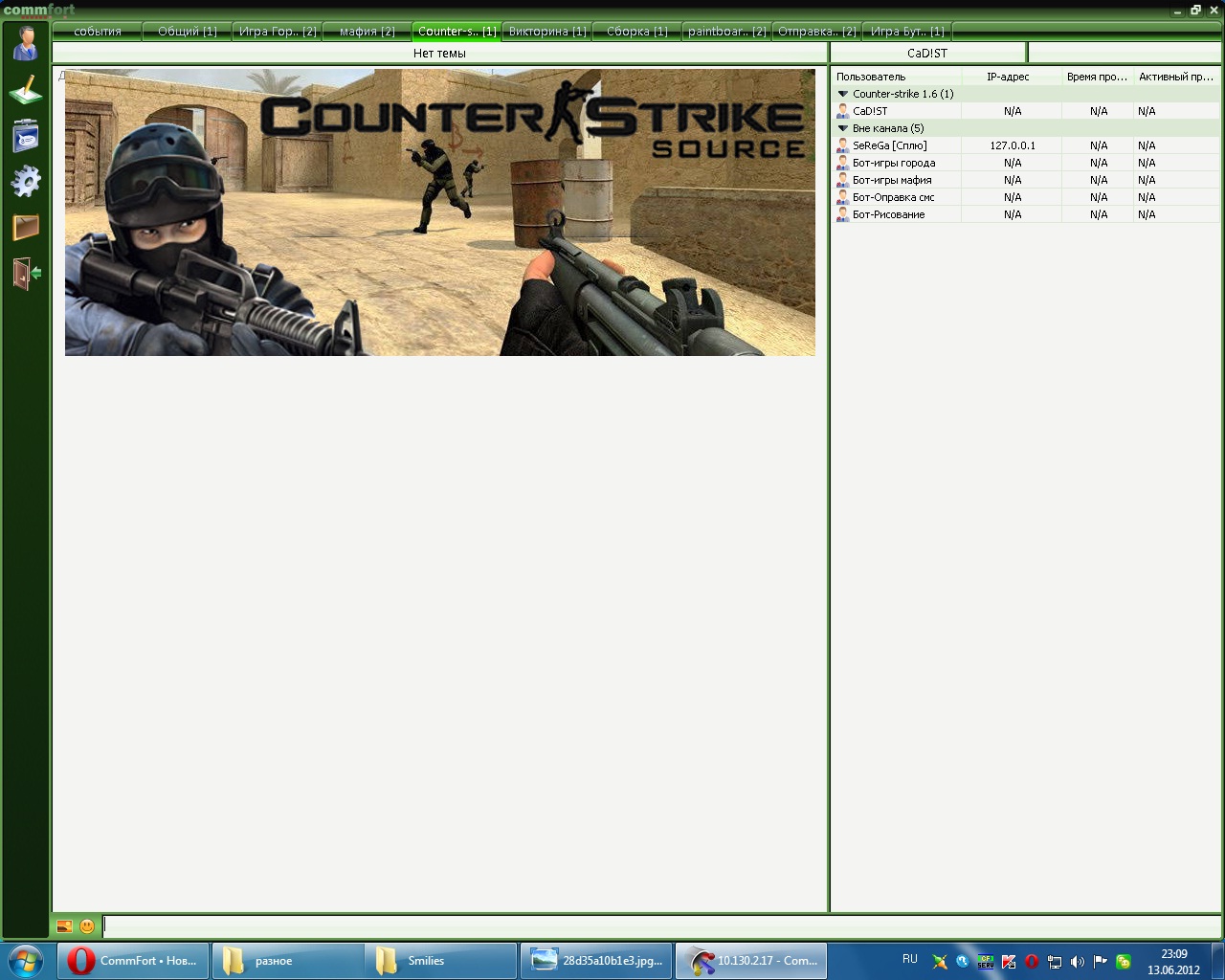The image size is (1225, 980).
Task: Open the мафия channel tab
Action: [x=367, y=32]
